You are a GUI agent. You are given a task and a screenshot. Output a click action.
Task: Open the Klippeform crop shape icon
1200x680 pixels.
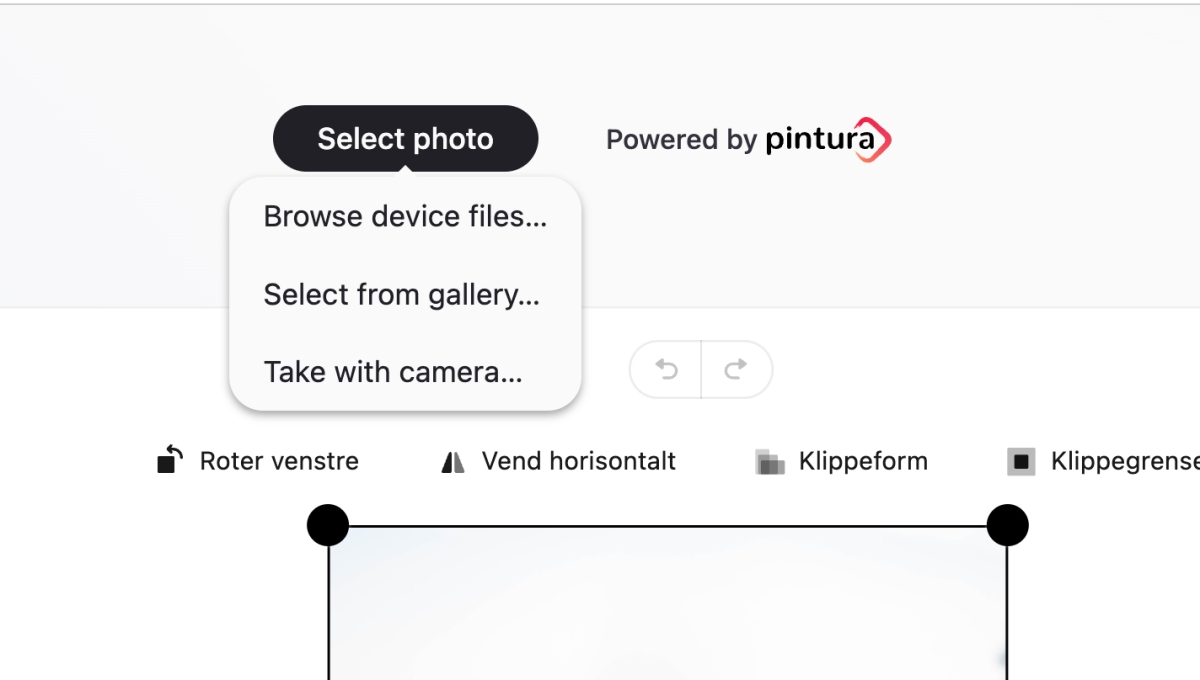tap(769, 462)
